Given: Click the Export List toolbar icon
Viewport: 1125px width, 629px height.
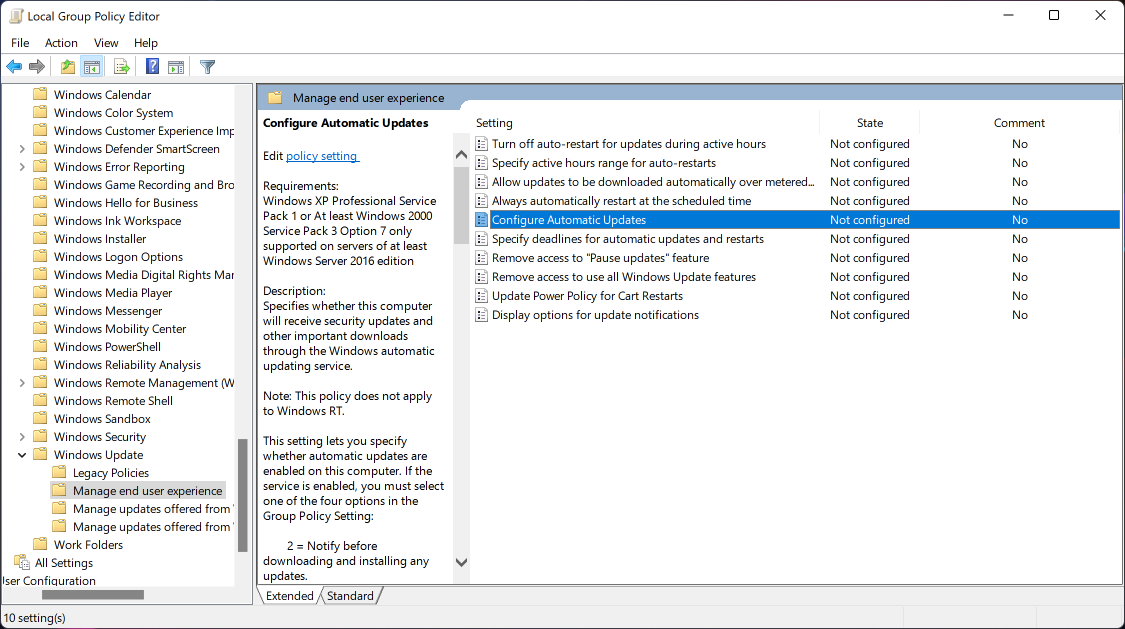Looking at the screenshot, I should click(x=121, y=66).
